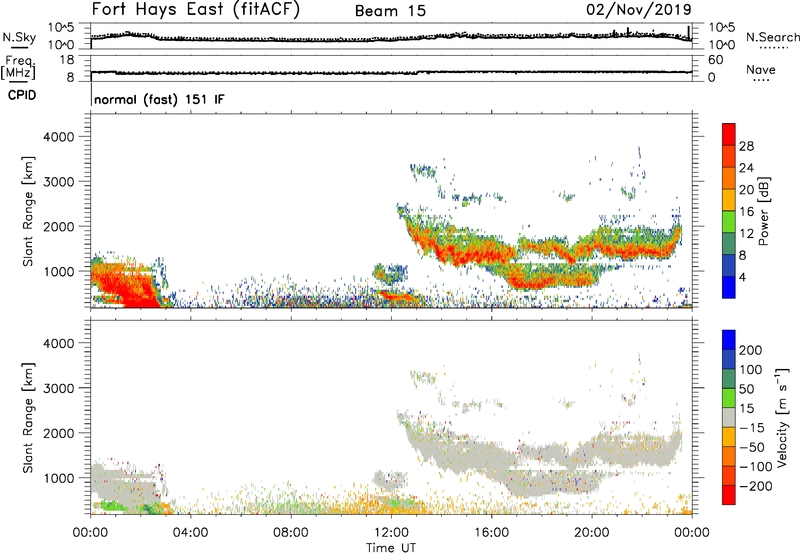Screen dimensions: 800x554
Task: Click the '18' frequency axis tick
Action: 67,60
